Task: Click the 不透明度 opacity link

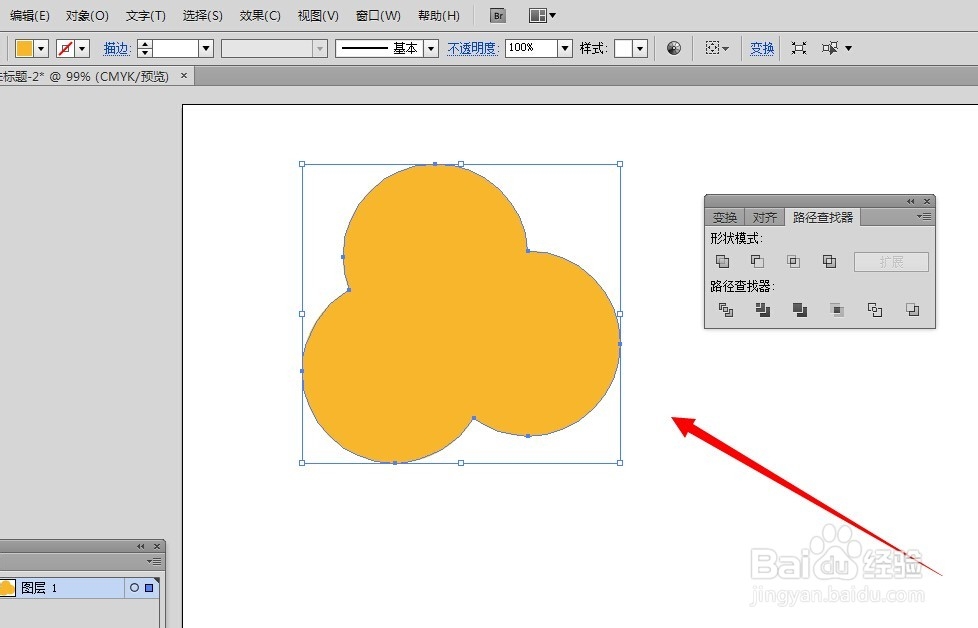Action: coord(472,48)
